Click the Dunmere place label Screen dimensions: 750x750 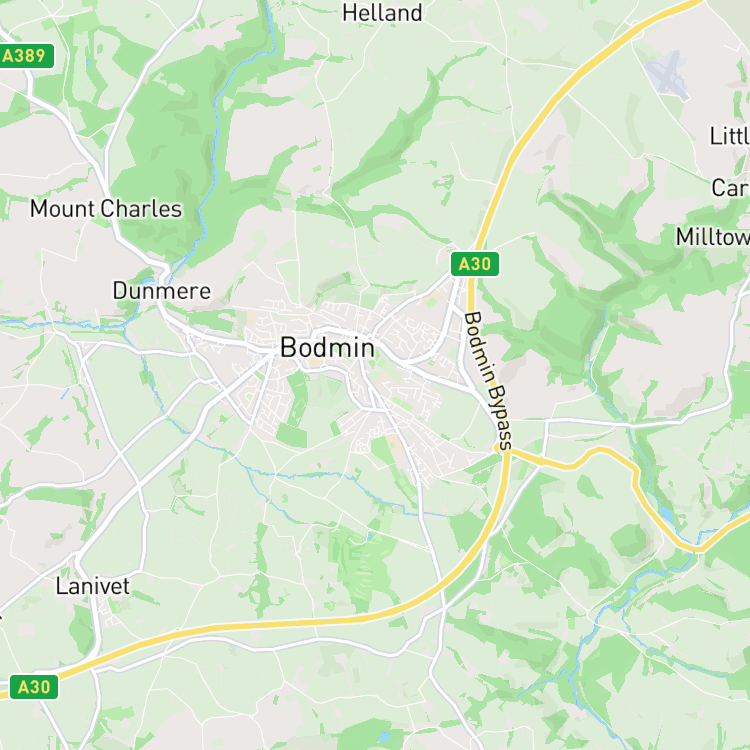162,291
